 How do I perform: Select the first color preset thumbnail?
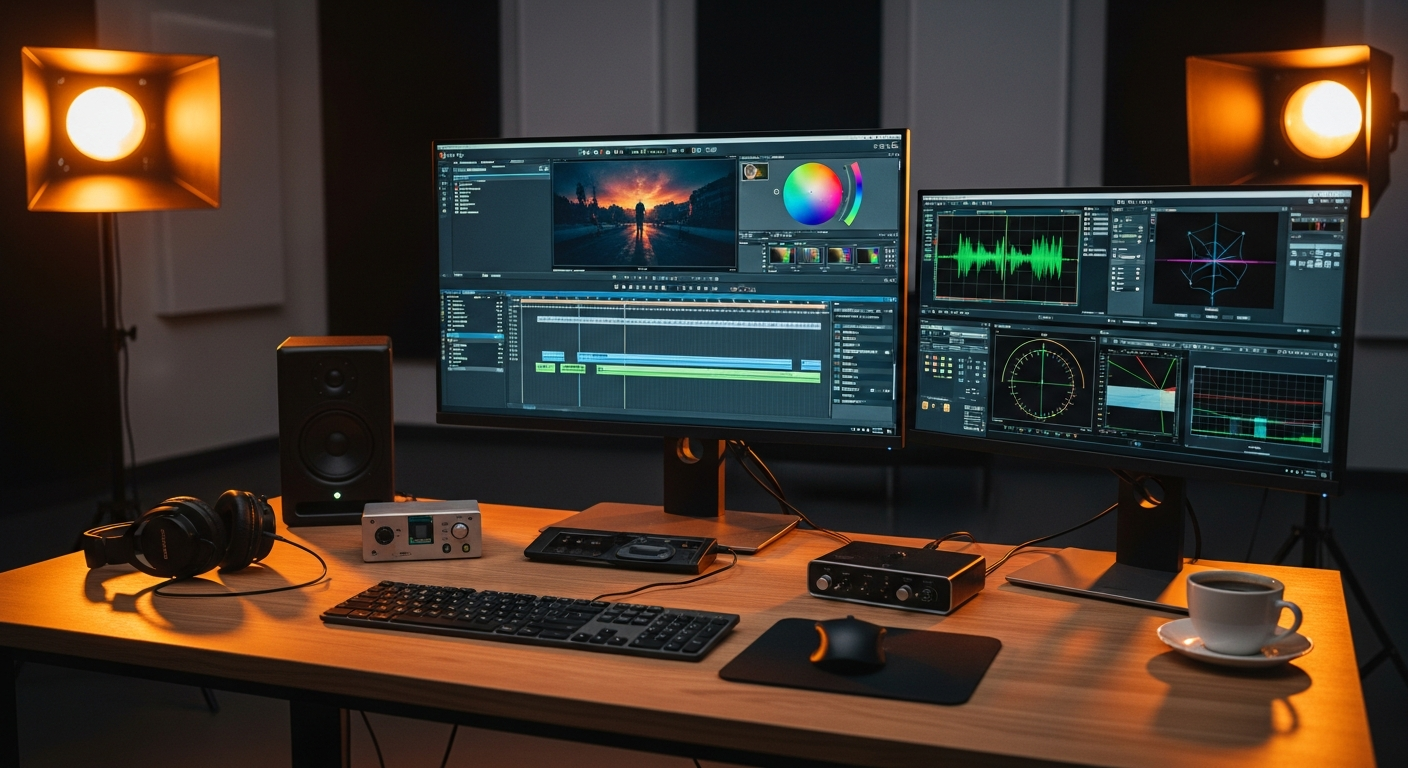click(780, 255)
